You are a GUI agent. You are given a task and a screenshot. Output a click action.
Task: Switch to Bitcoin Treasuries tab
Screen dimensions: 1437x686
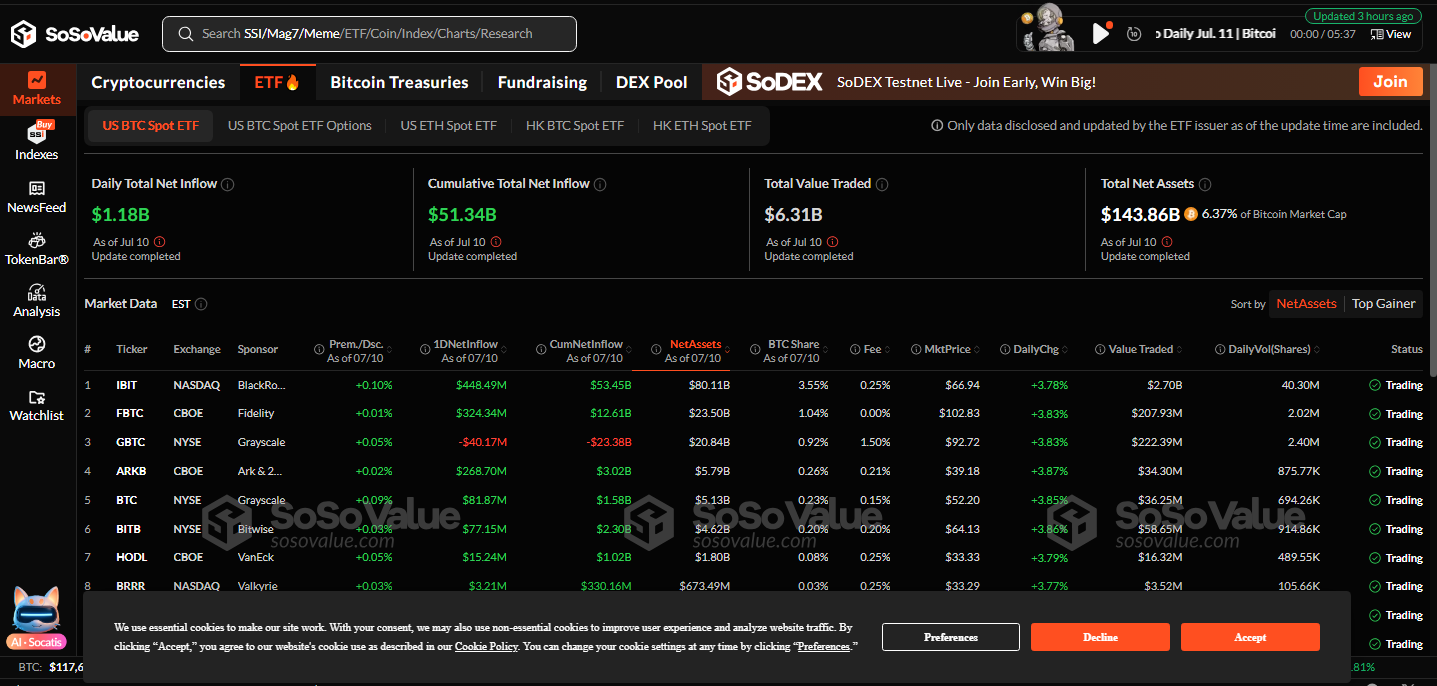coord(399,82)
